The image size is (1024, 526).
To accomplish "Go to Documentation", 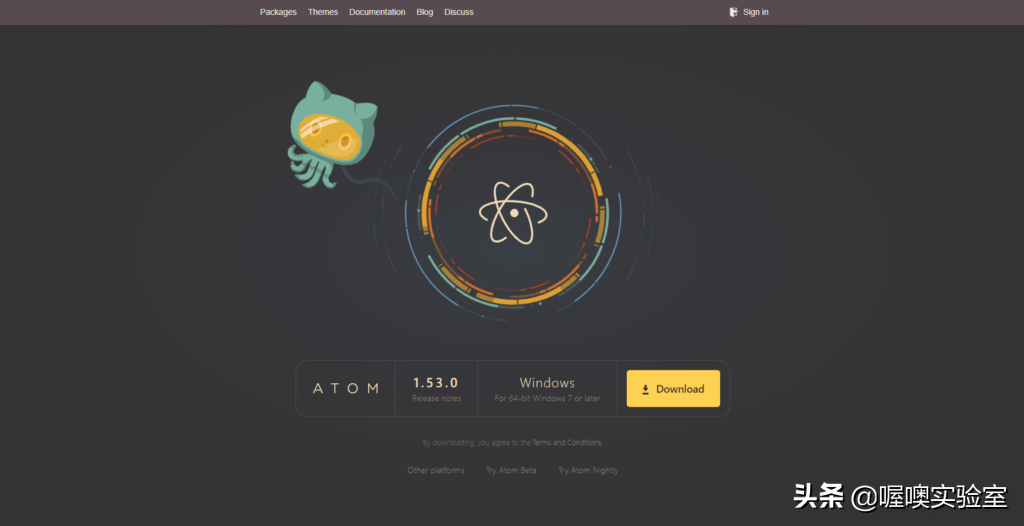I will (377, 12).
